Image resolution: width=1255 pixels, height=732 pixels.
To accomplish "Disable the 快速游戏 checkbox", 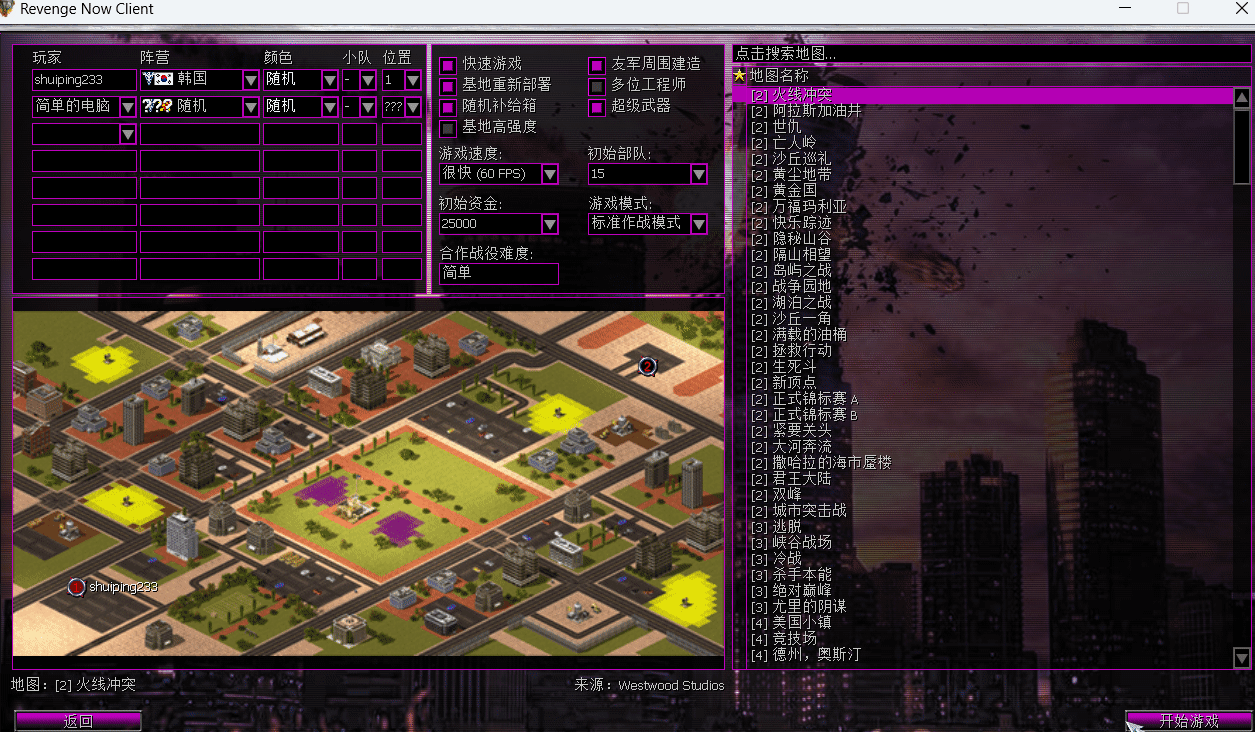I will (x=448, y=65).
